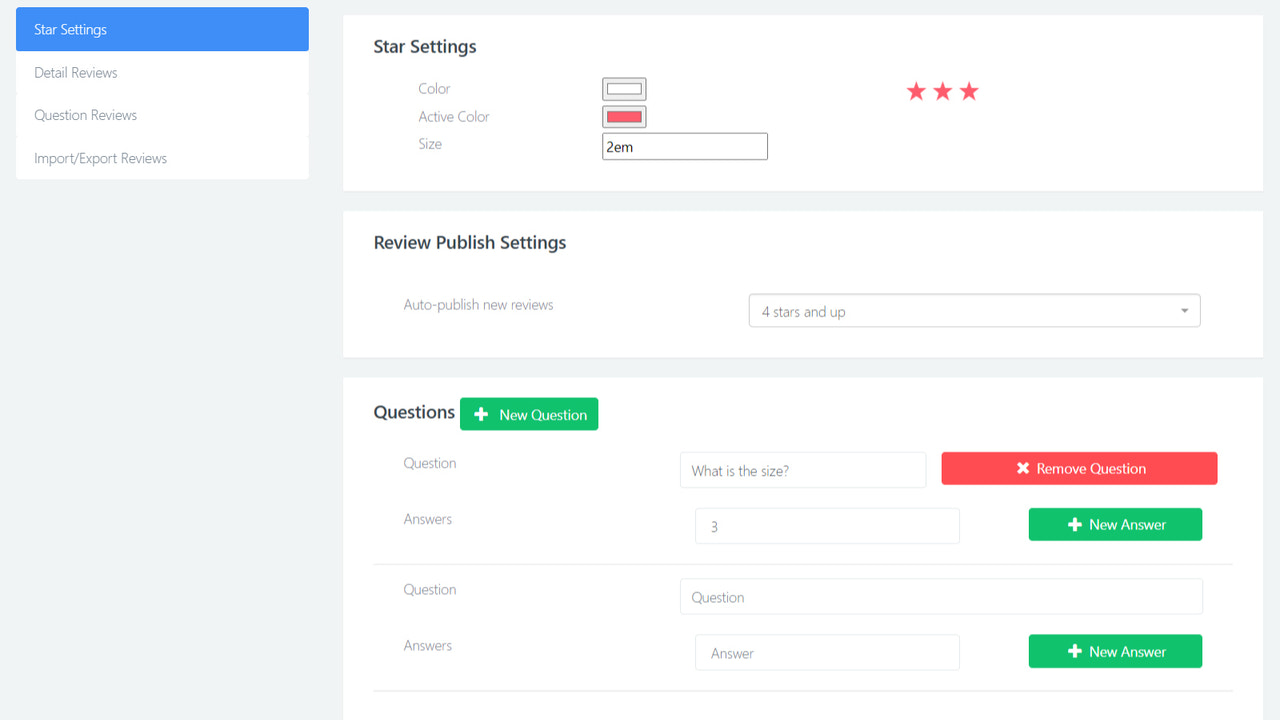Open the auto-publish new reviews dropdown

974,310
